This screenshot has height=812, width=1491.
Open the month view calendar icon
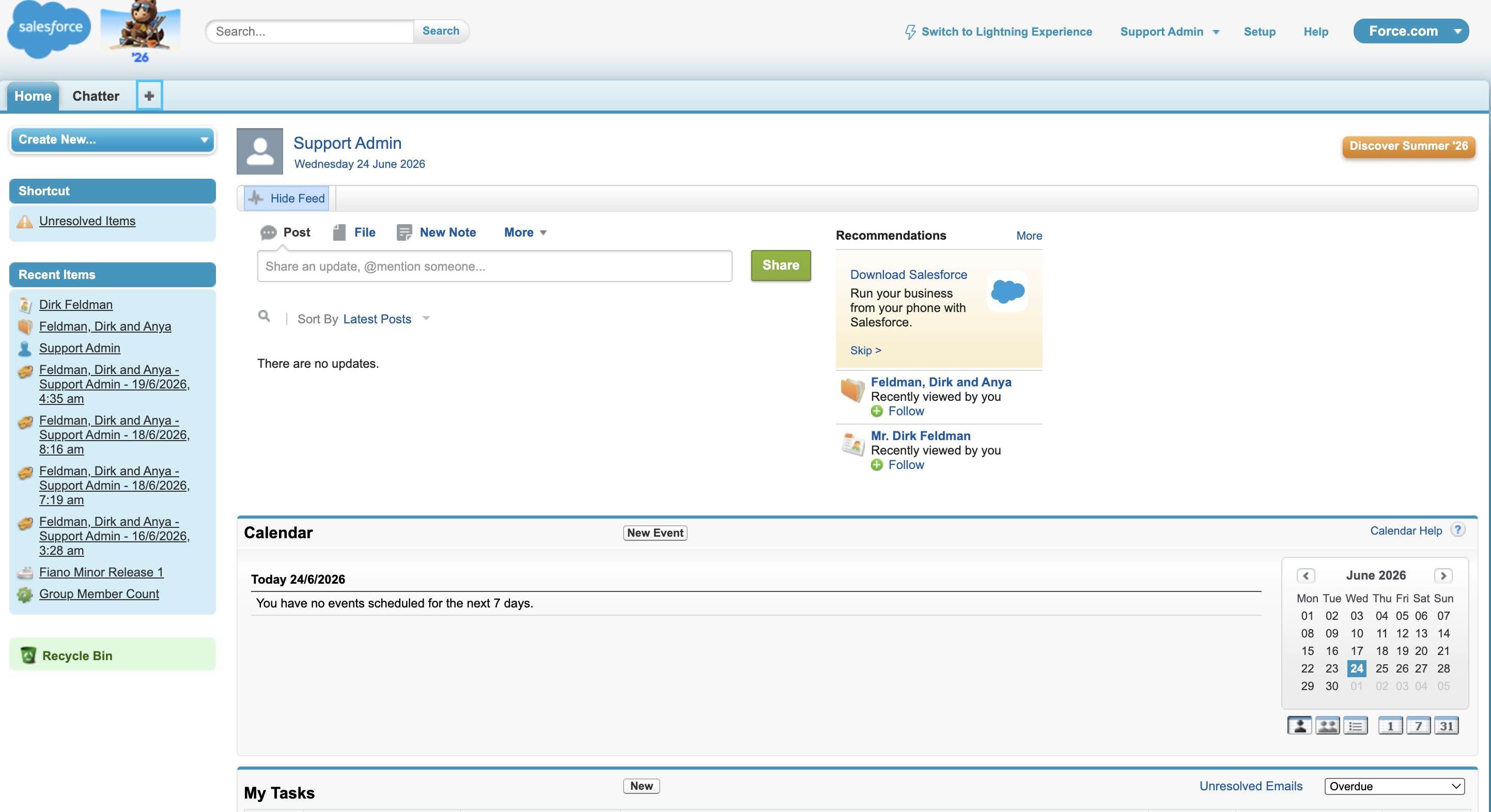[1447, 726]
